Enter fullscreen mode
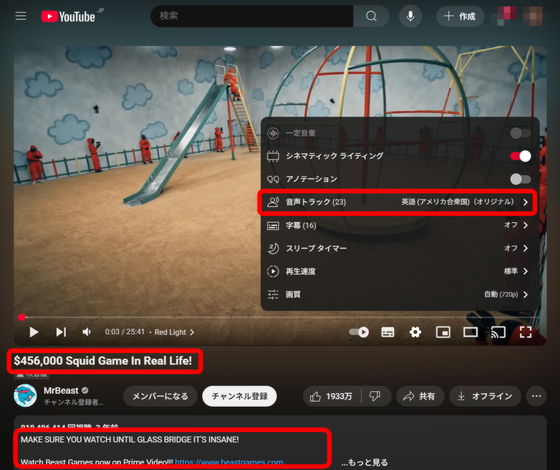The height and width of the screenshot is (470, 560). point(526,332)
